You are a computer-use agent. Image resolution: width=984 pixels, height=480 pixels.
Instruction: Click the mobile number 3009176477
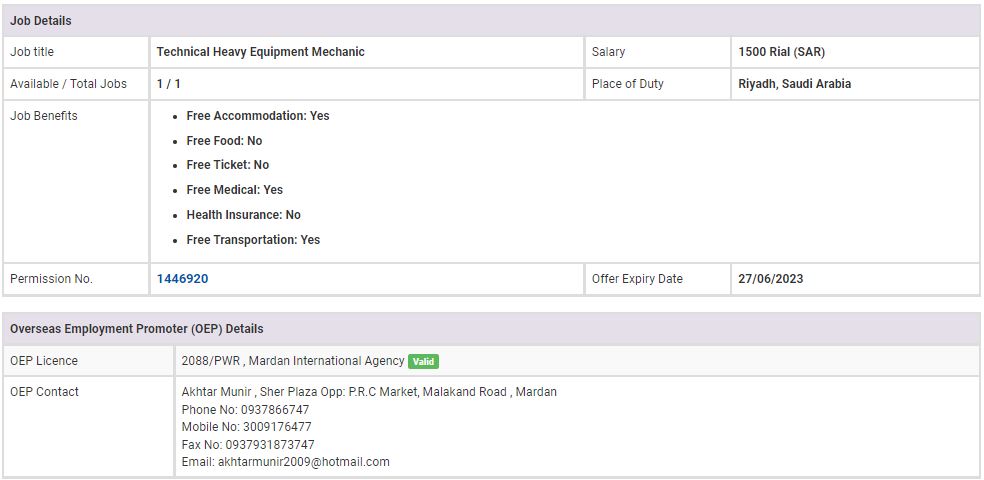point(277,427)
